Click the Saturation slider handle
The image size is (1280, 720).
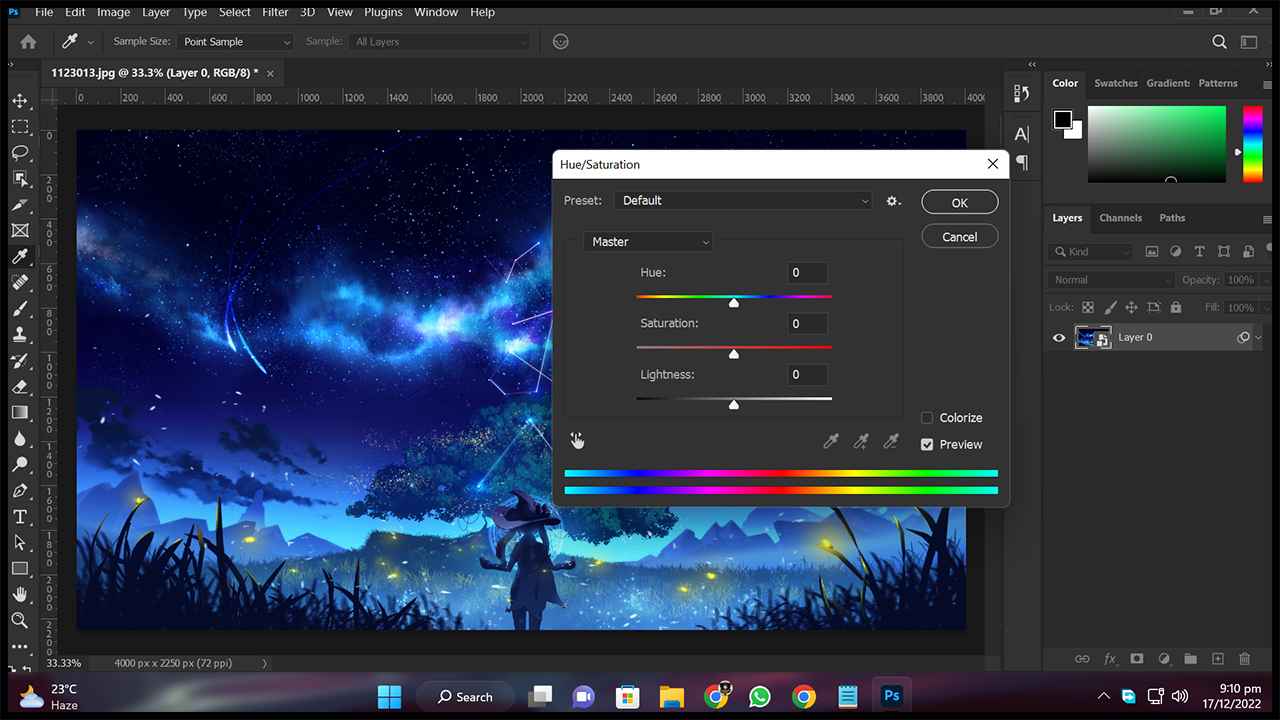click(734, 353)
